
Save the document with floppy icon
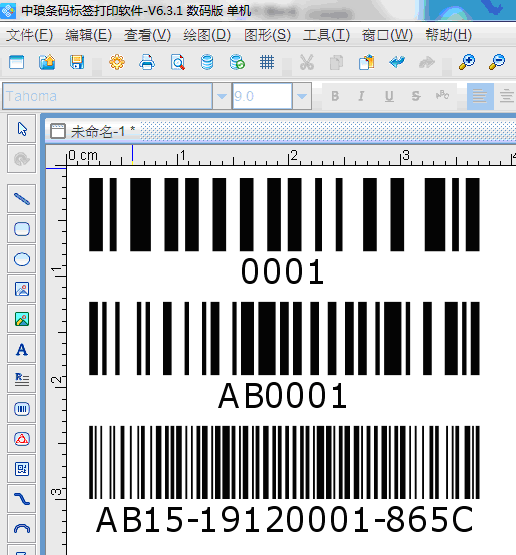[77, 63]
